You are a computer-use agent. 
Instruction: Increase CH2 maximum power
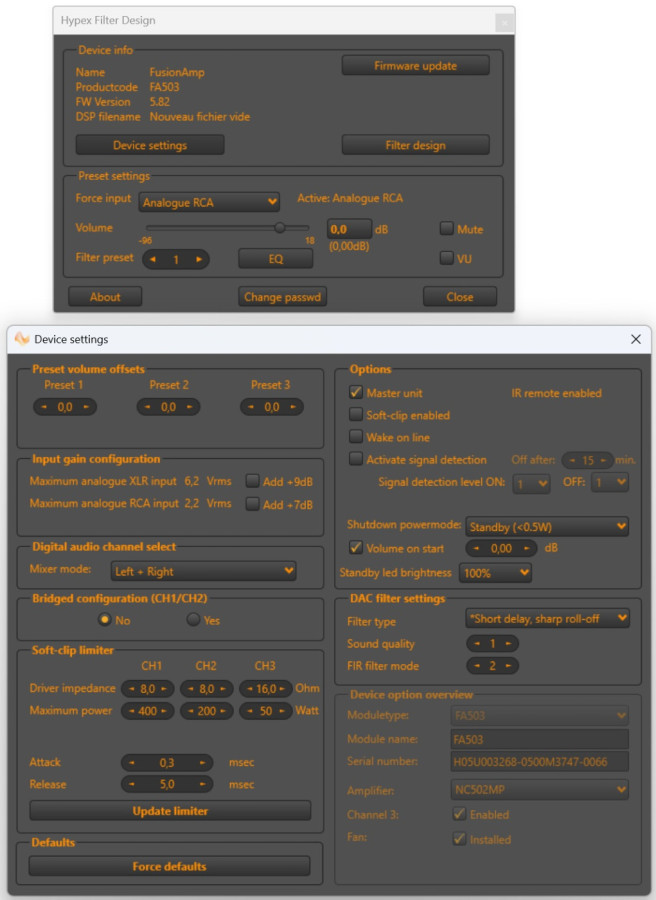coord(223,711)
